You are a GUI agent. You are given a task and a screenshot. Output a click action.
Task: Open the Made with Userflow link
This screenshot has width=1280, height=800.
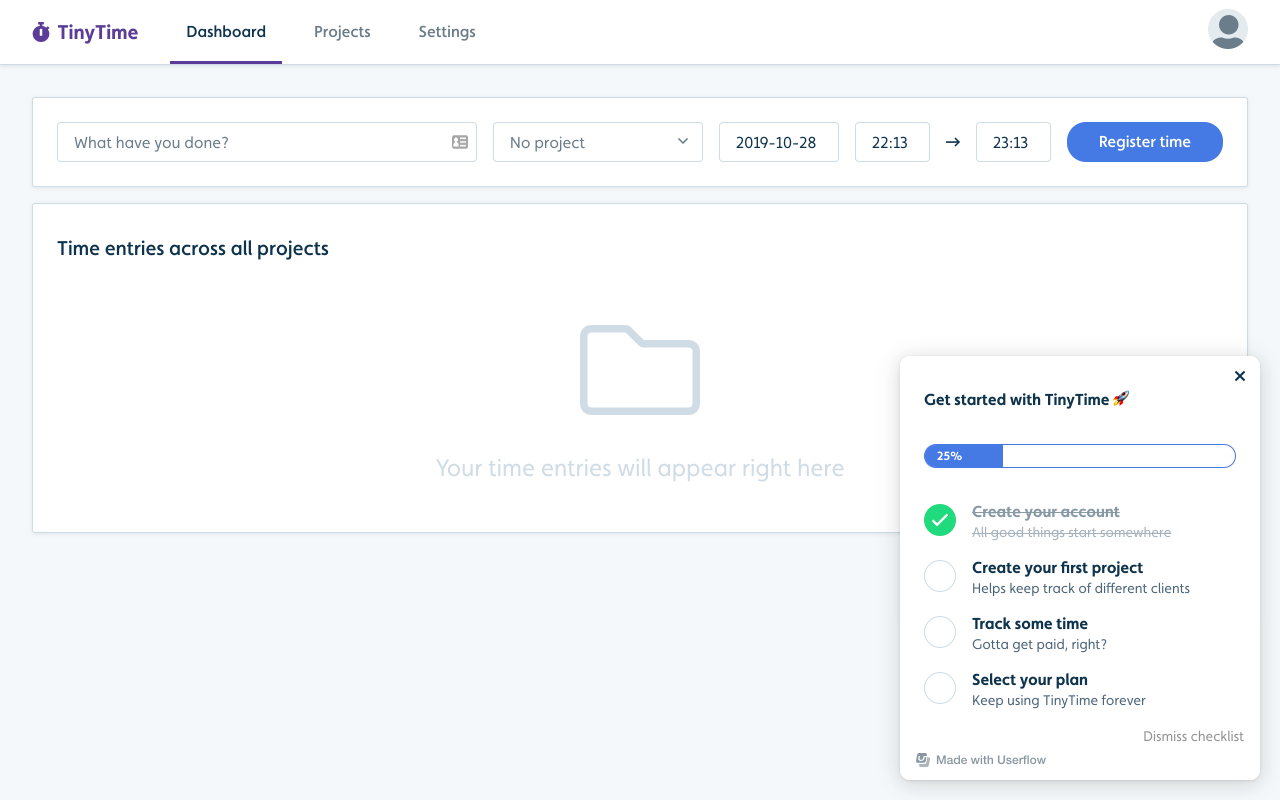point(981,760)
